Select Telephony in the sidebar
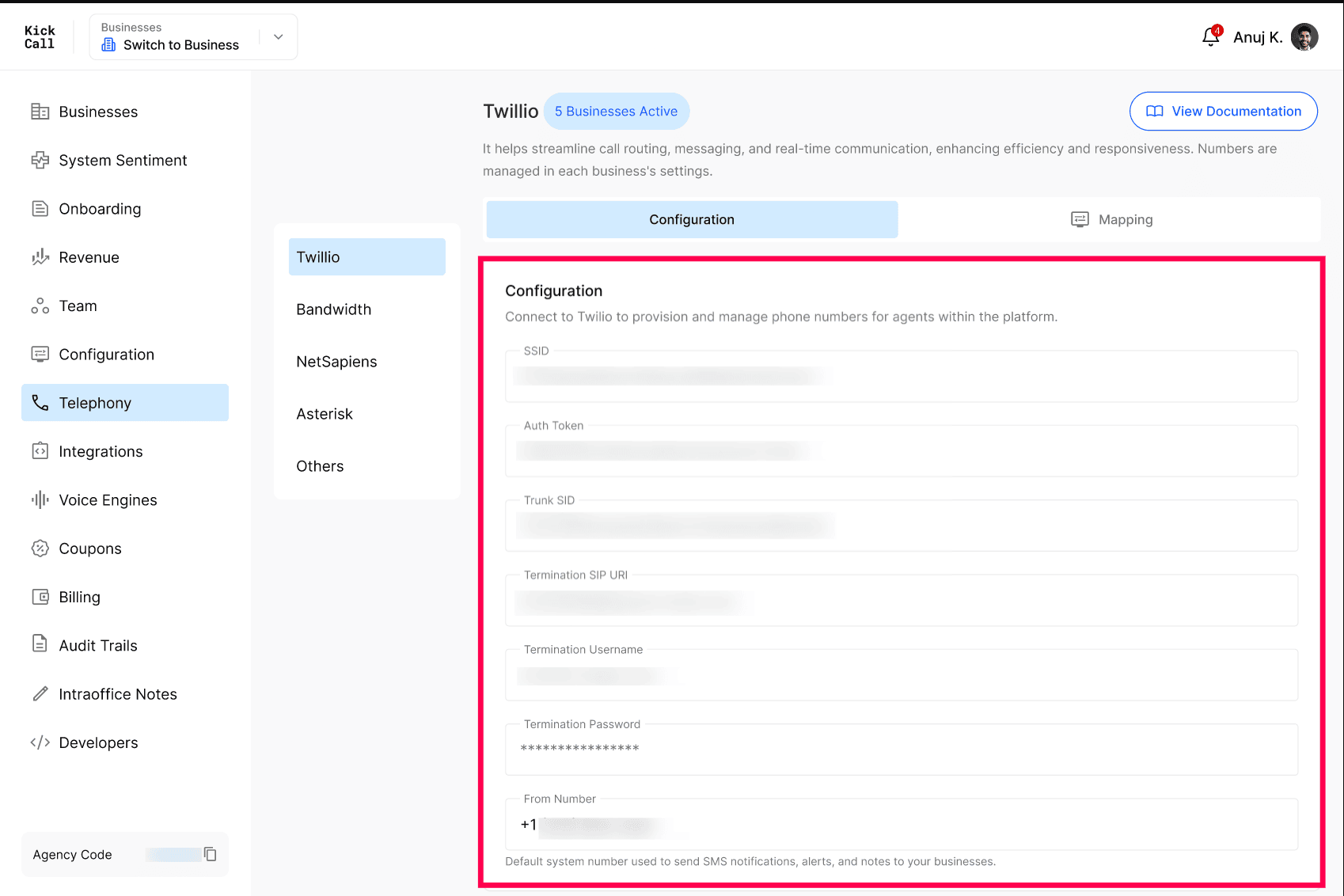This screenshot has width=1344, height=896. tap(125, 403)
